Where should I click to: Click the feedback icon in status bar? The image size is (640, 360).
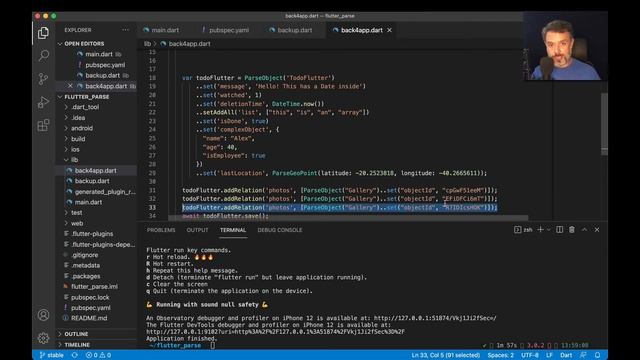(x=583, y=355)
